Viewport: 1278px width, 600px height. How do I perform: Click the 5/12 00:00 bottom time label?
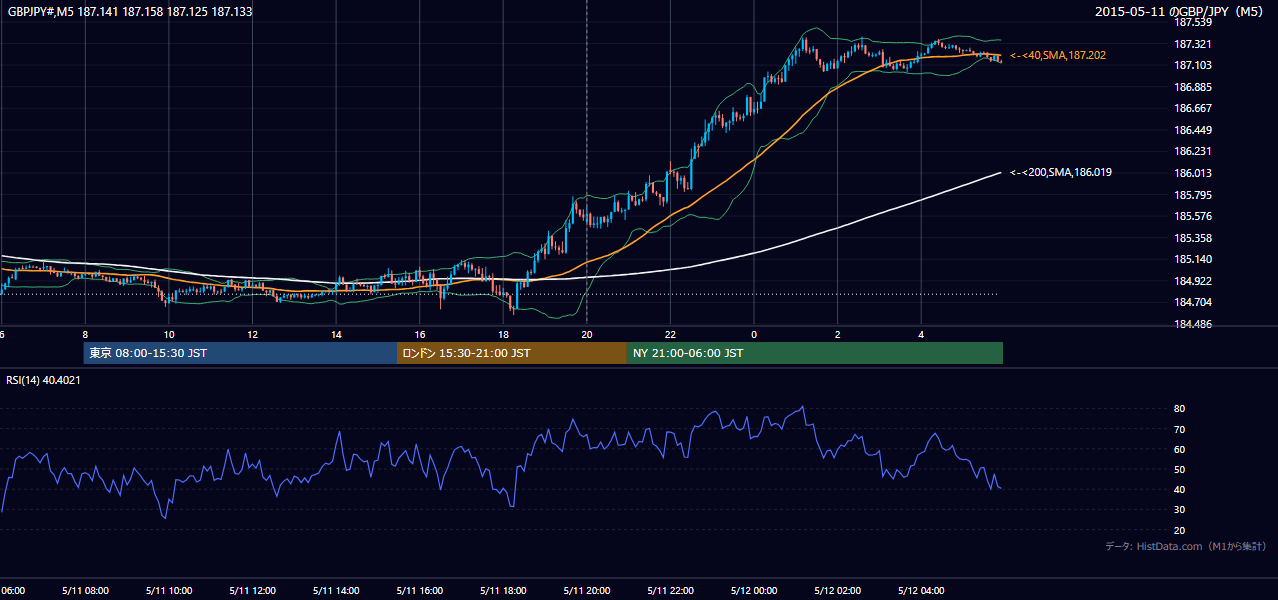754,591
